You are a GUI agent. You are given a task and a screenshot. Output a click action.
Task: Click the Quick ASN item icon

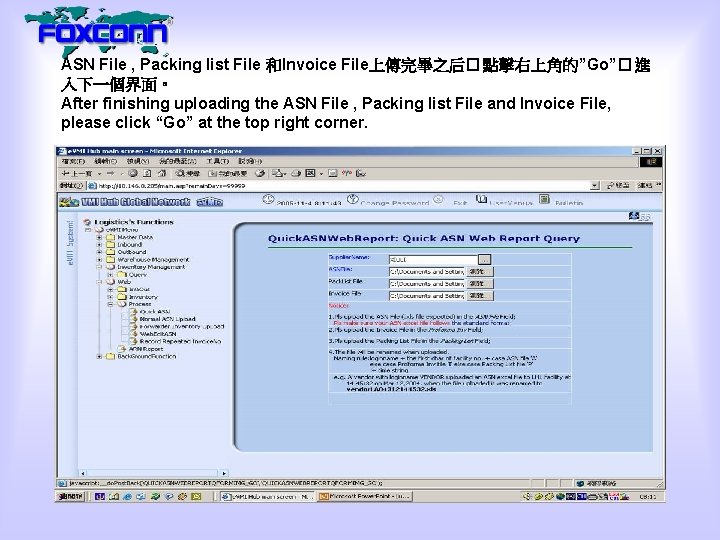pos(133,312)
